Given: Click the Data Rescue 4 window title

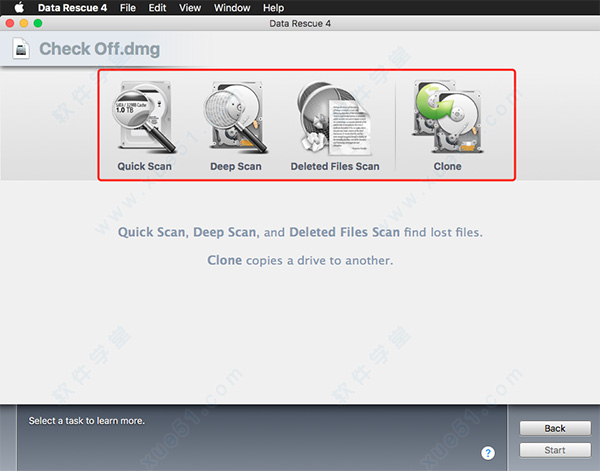Looking at the screenshot, I should click(300, 23).
